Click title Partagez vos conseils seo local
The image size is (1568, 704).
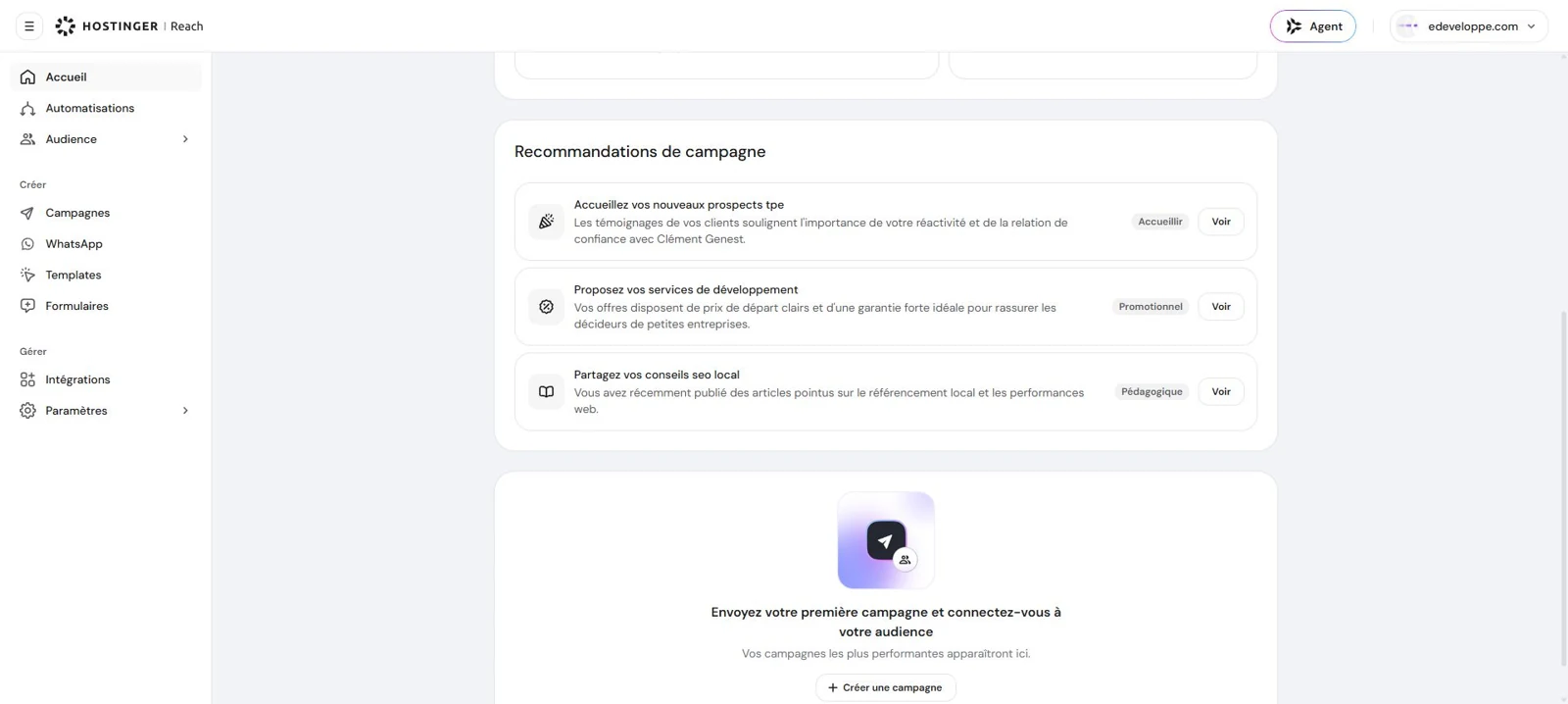click(657, 375)
